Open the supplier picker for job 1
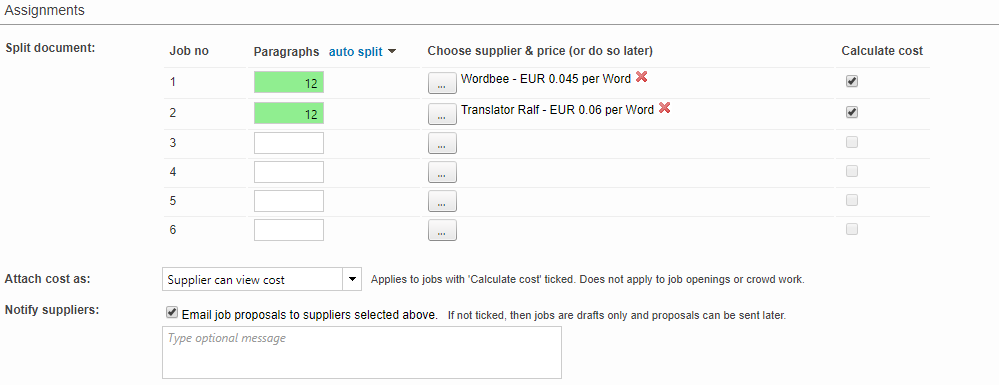The image size is (999, 385). point(442,83)
